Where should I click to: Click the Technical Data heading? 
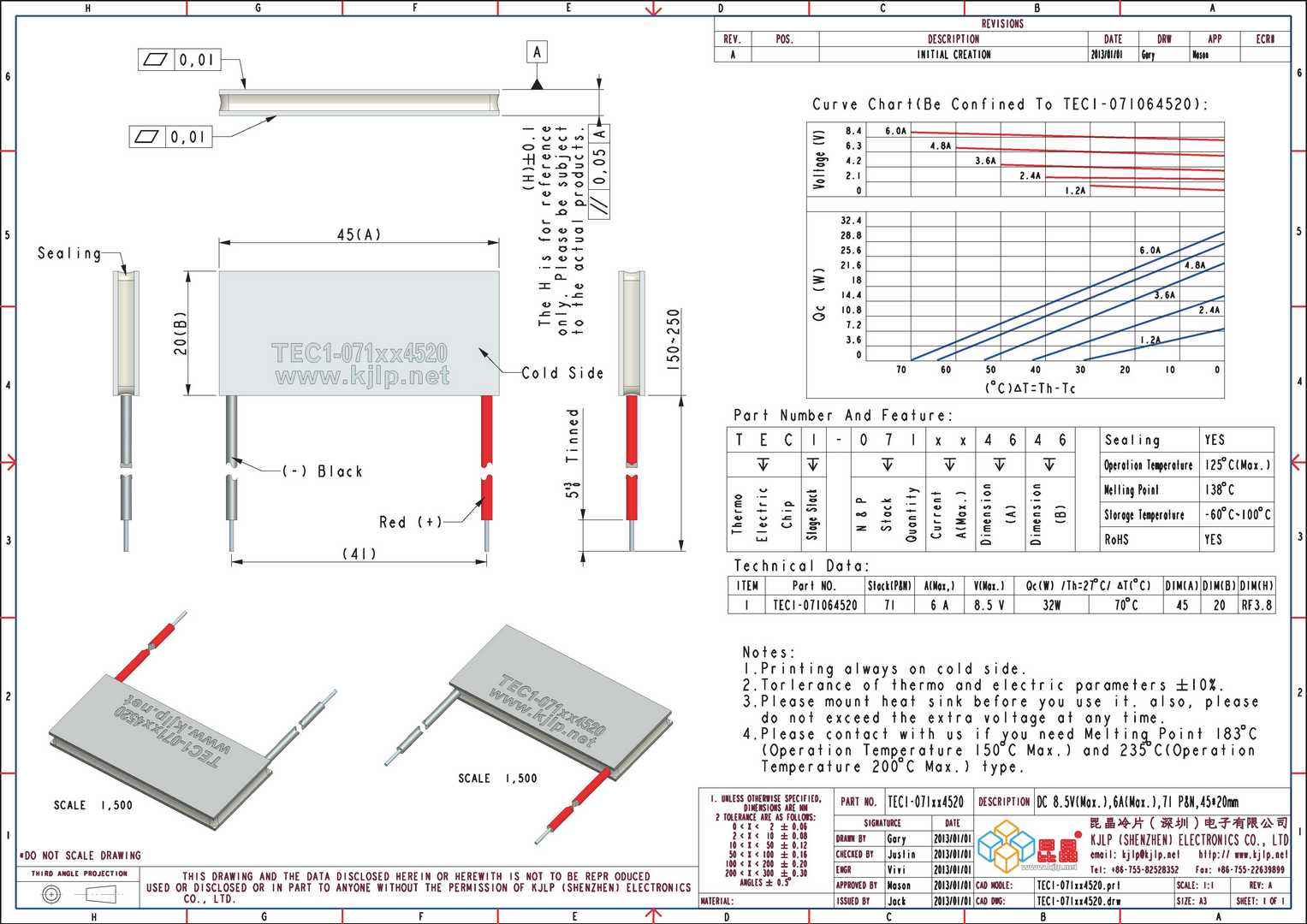801,566
